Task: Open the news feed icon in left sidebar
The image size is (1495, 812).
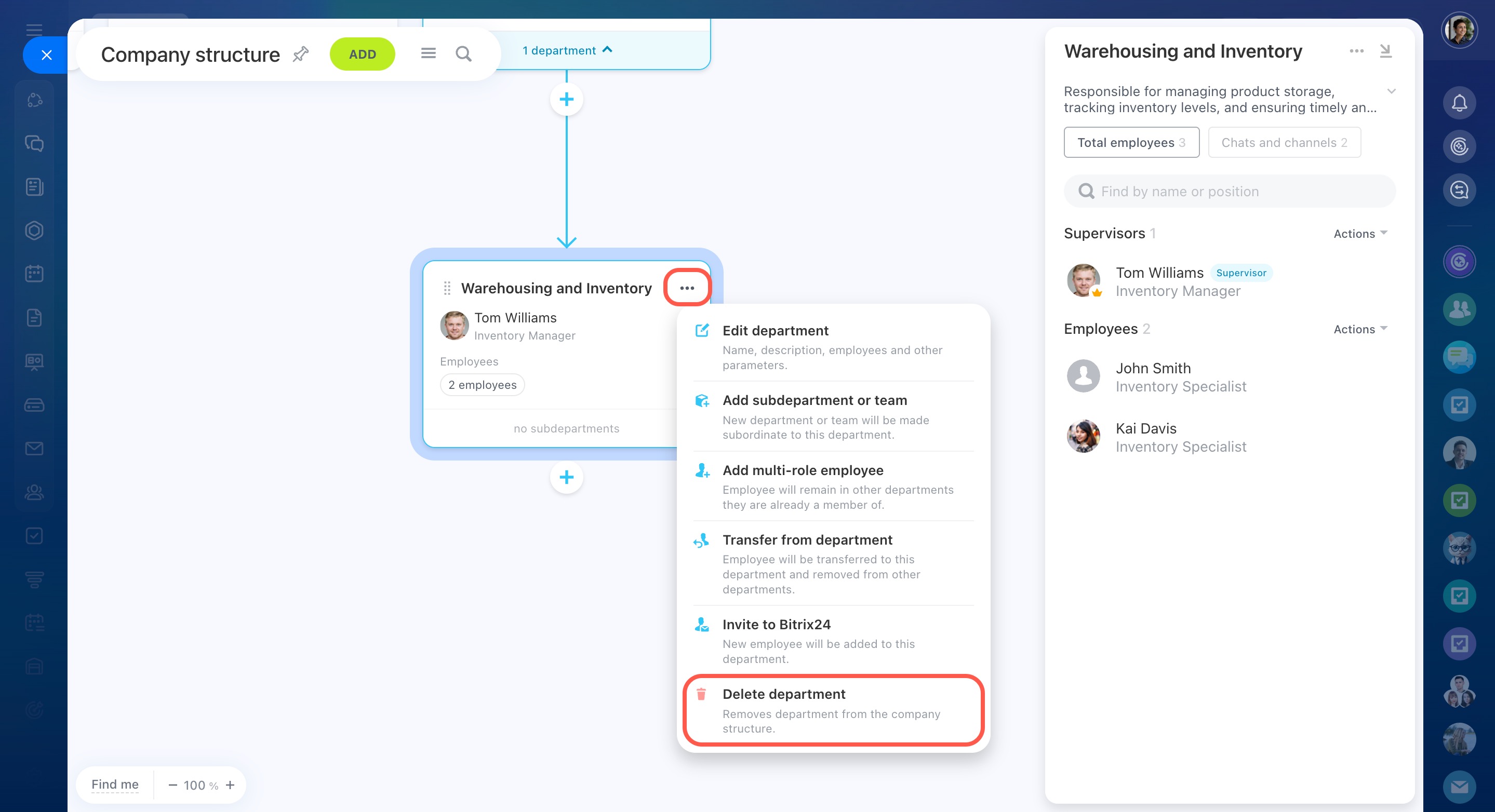Action: tap(34, 187)
